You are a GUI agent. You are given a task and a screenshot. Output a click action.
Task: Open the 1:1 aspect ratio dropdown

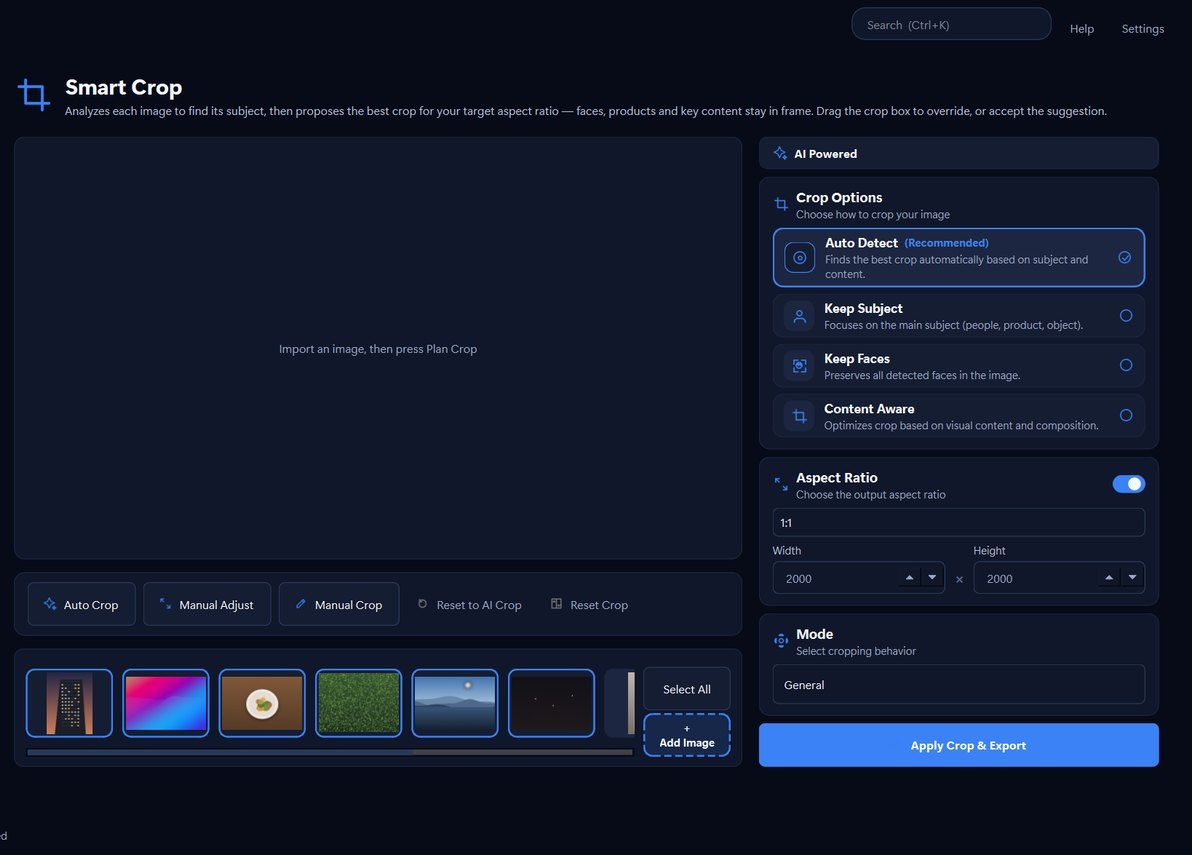[959, 523]
